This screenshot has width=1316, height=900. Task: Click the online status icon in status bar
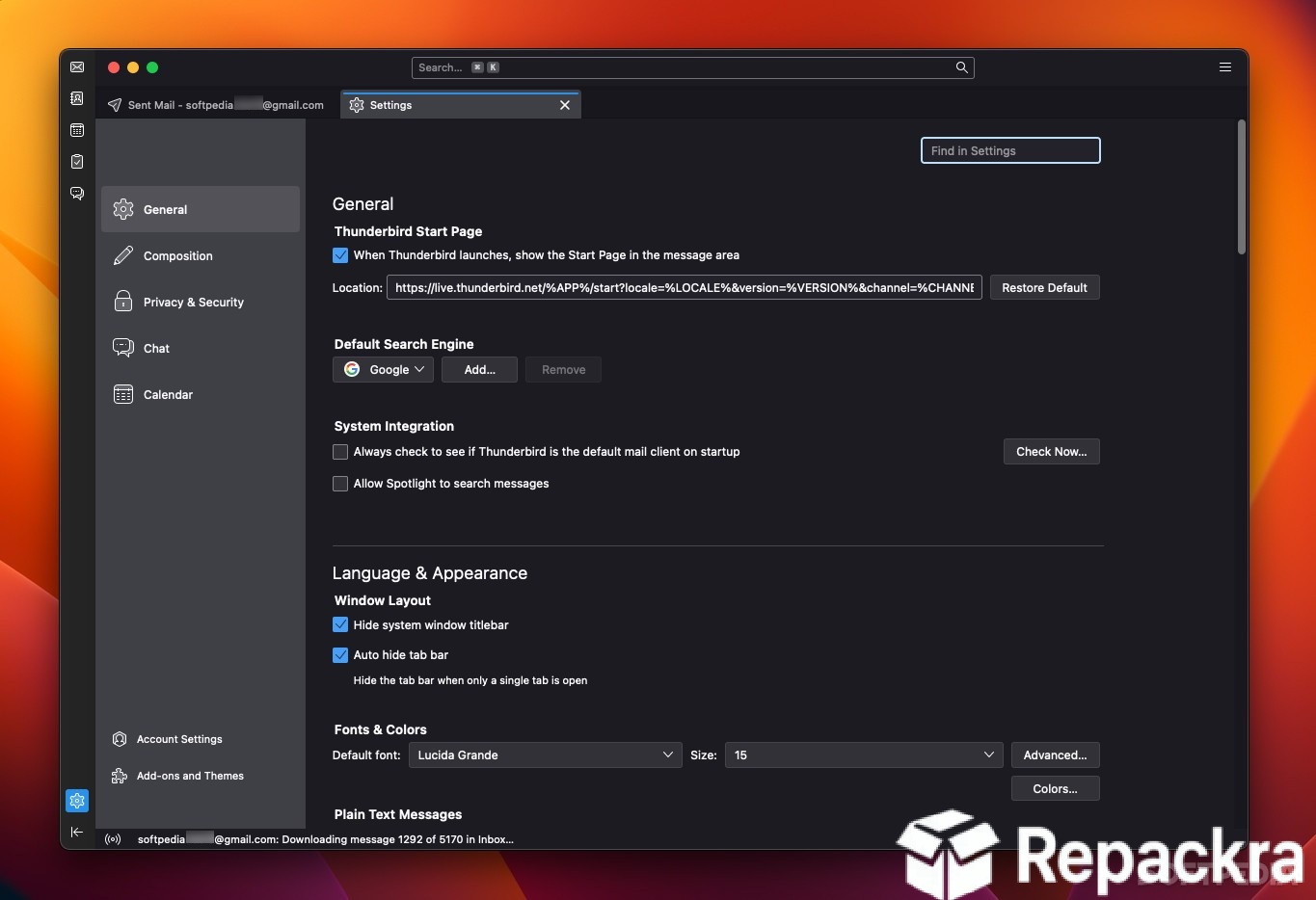coord(113,839)
